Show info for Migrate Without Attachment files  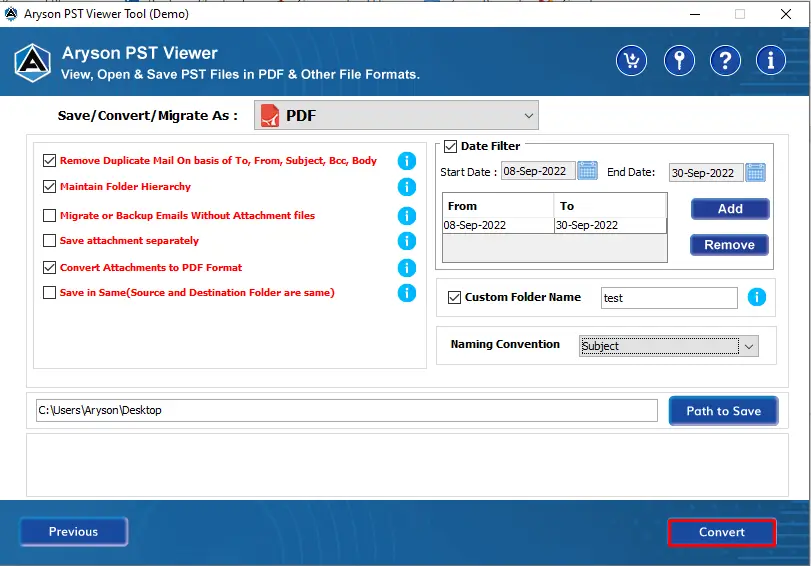pyautogui.click(x=407, y=216)
